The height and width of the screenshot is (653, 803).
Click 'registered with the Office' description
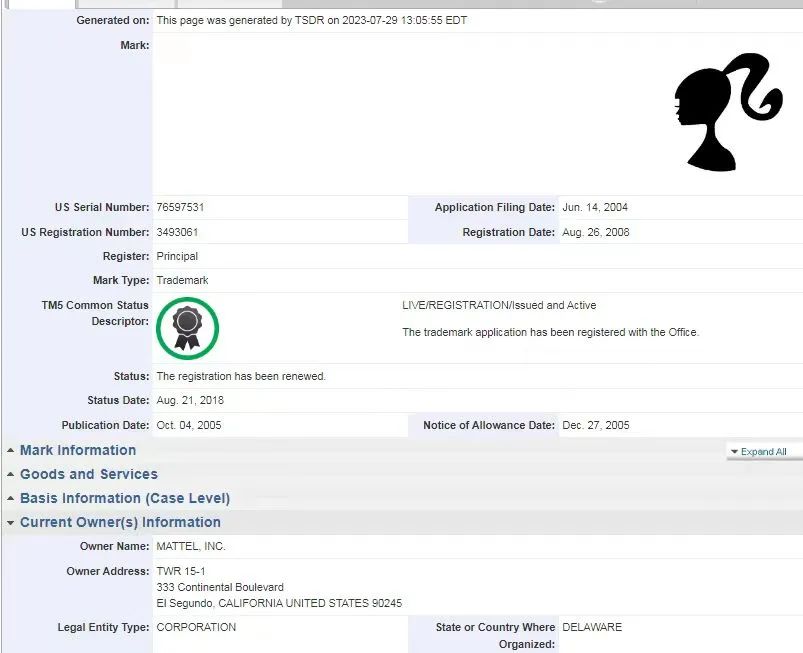[x=551, y=332]
